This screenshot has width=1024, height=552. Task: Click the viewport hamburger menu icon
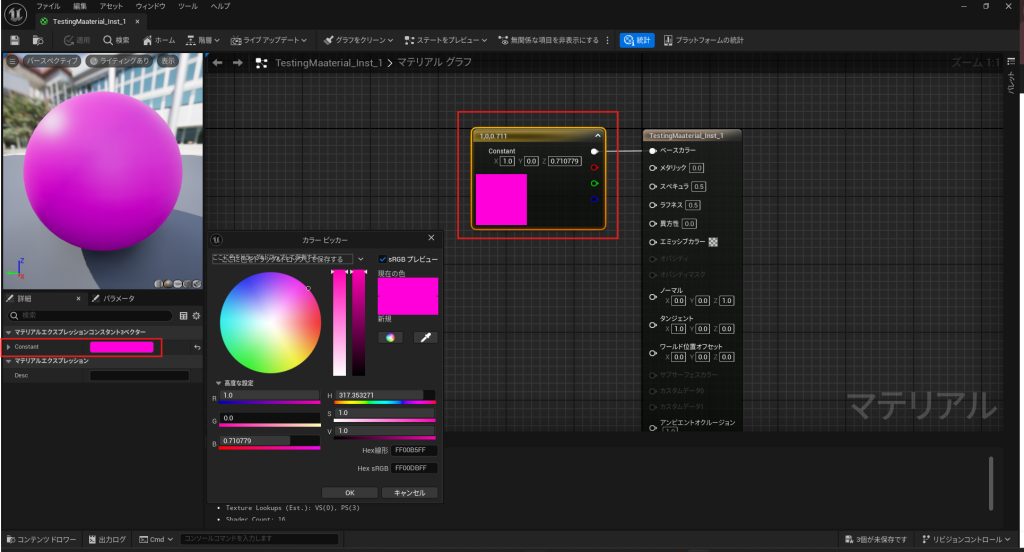point(12,61)
